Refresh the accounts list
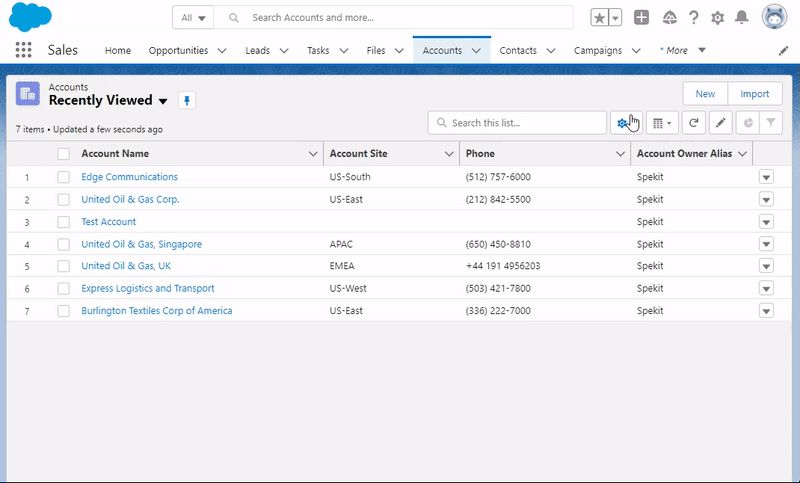800x483 pixels. (x=694, y=123)
